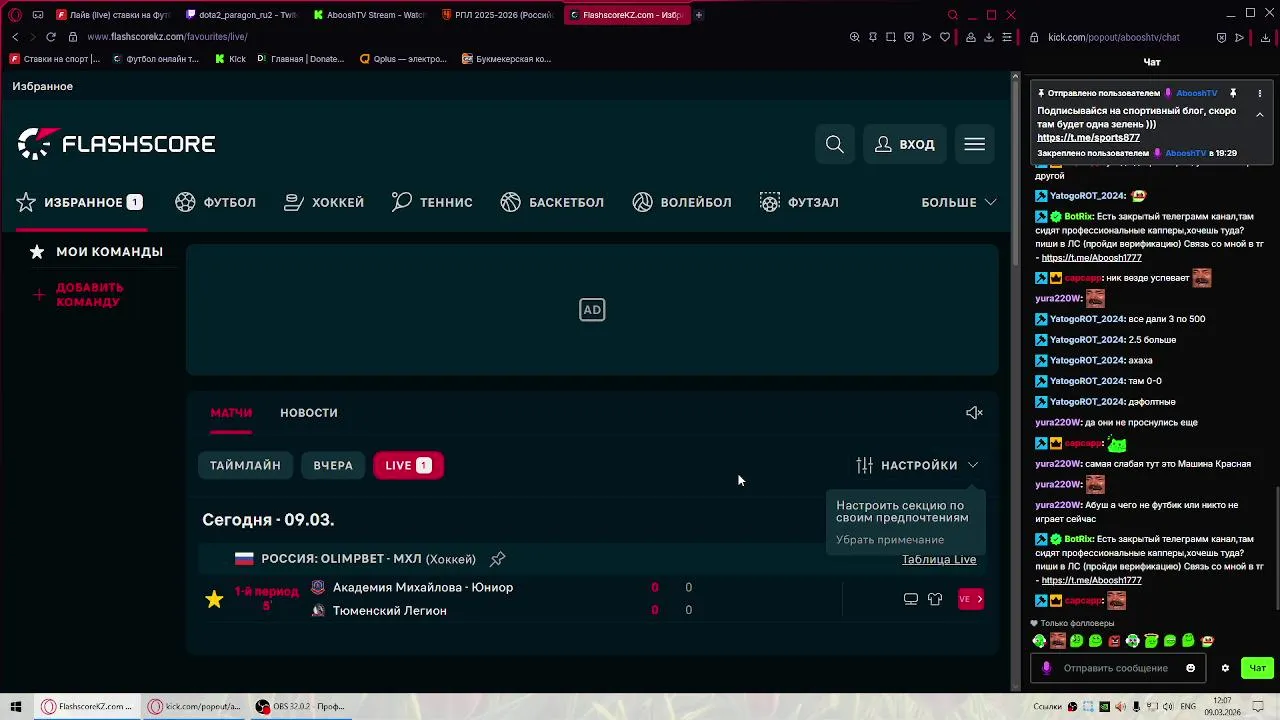Image resolution: width=1280 pixels, height=720 pixels.
Task: Open the Kick bookmark
Action: click(230, 59)
